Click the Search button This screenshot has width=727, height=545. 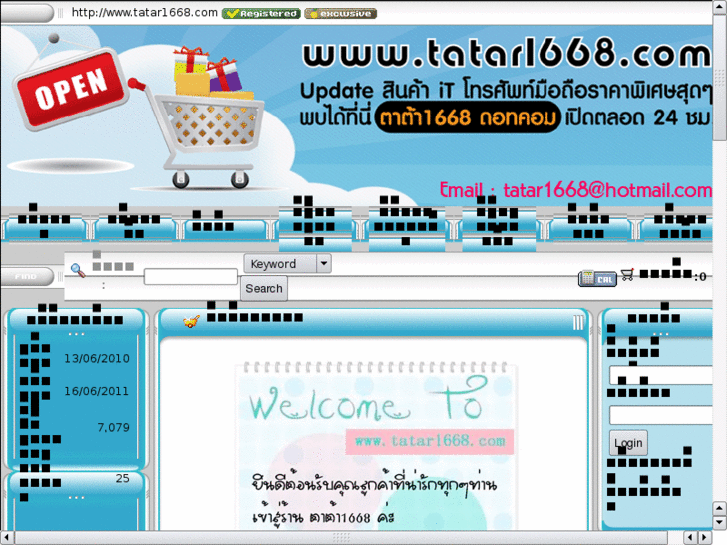(264, 289)
